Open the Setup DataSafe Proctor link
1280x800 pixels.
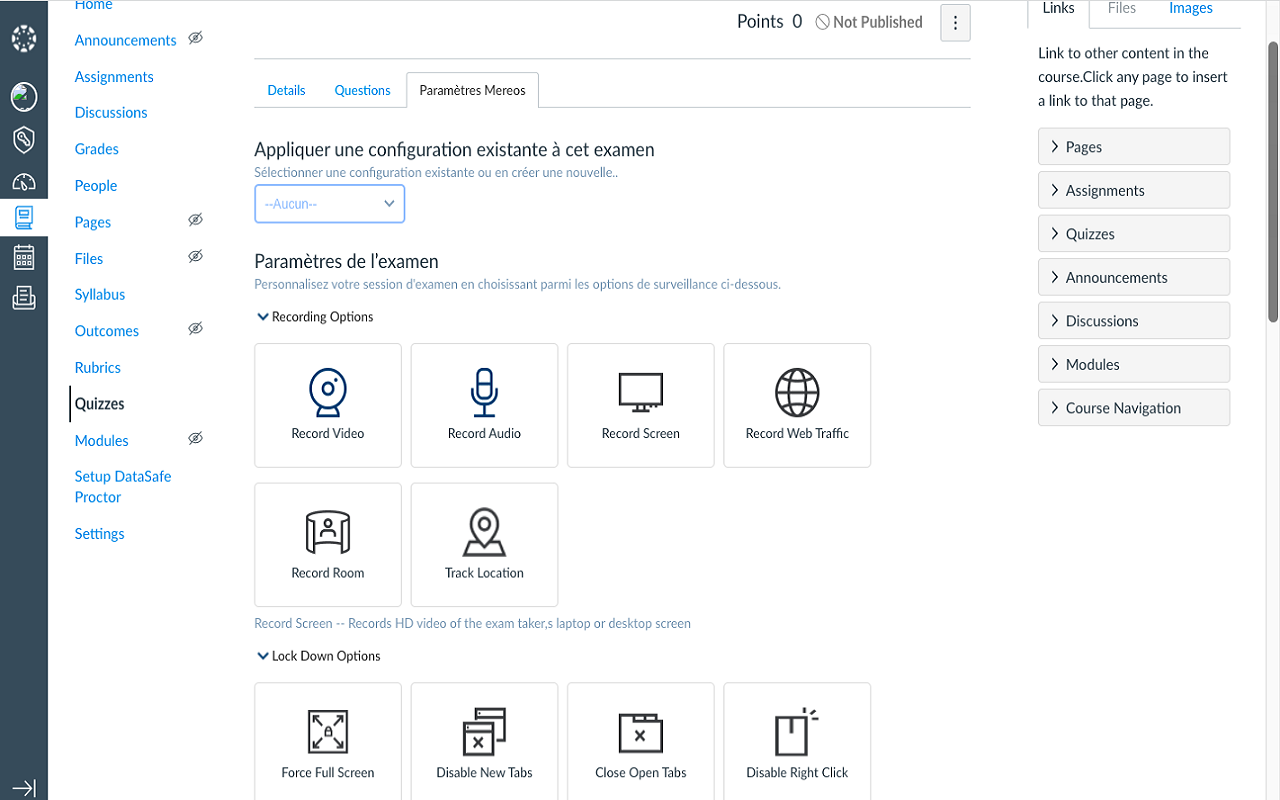pos(123,486)
